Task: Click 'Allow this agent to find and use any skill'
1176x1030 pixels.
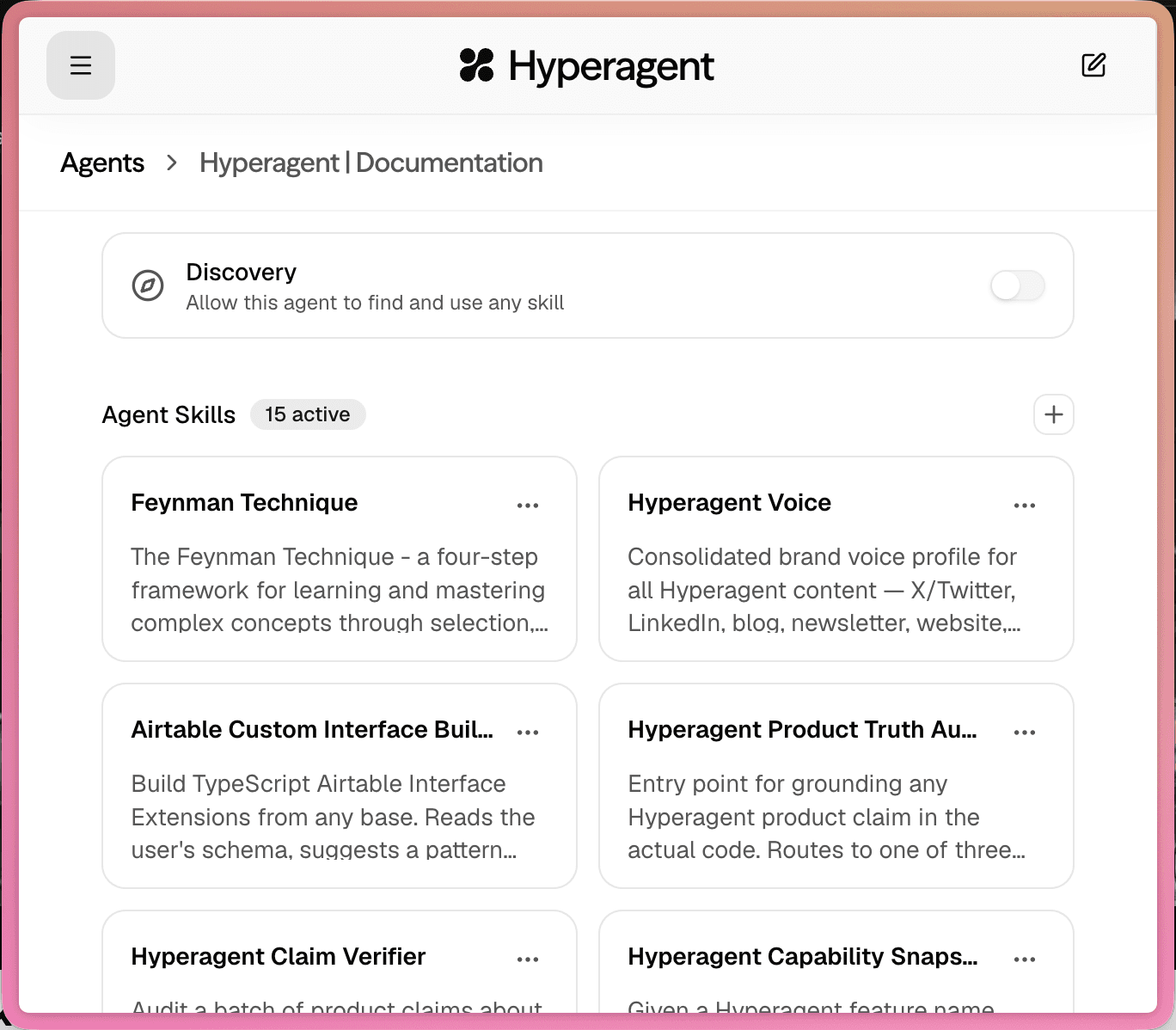Action: pyautogui.click(x=375, y=303)
